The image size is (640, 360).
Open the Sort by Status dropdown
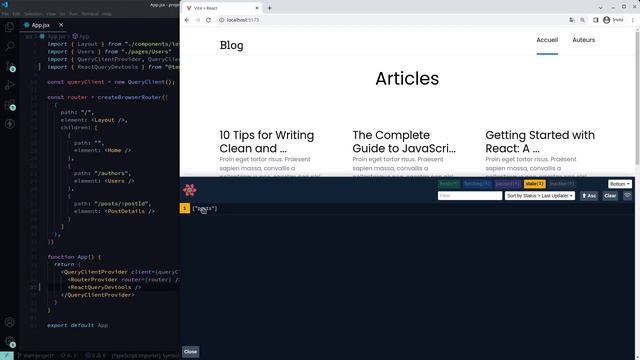click(x=540, y=196)
